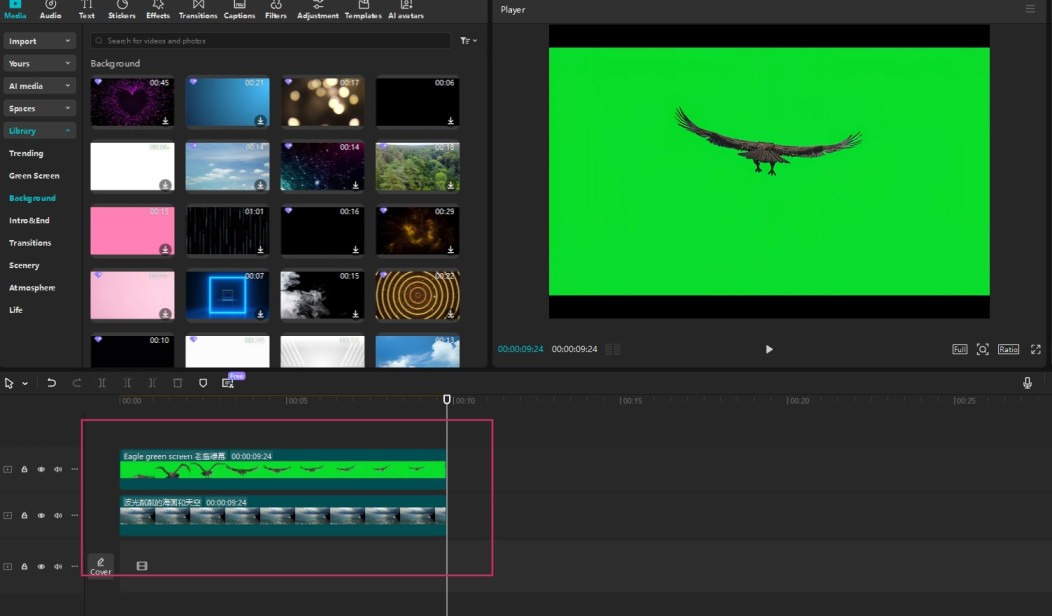The height and width of the screenshot is (616, 1052).
Task: Collapse the Library section
Action: (40, 131)
